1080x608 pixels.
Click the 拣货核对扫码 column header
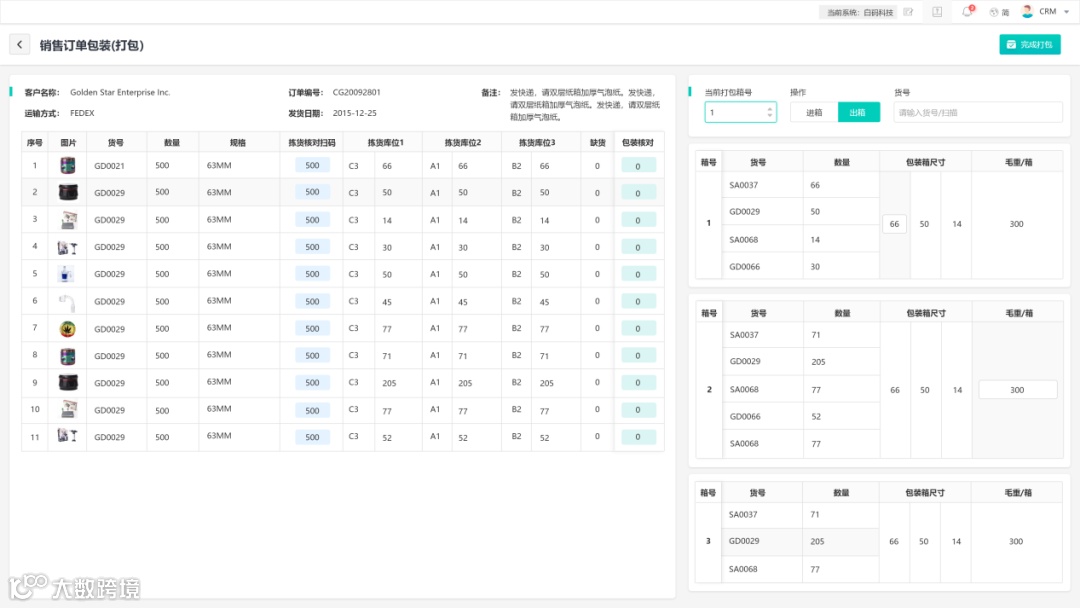coord(312,143)
